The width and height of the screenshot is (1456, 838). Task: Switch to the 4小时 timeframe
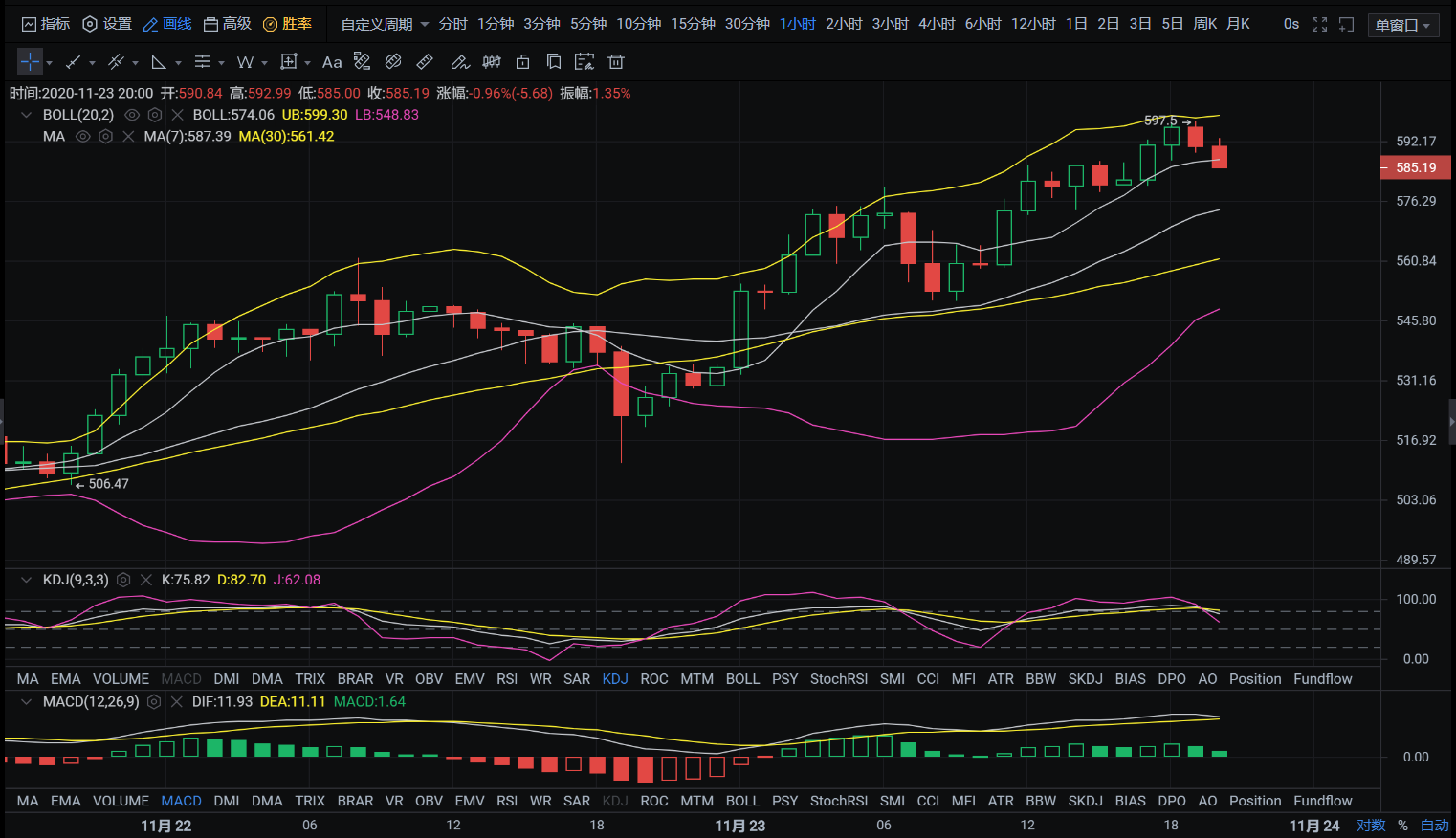click(936, 24)
